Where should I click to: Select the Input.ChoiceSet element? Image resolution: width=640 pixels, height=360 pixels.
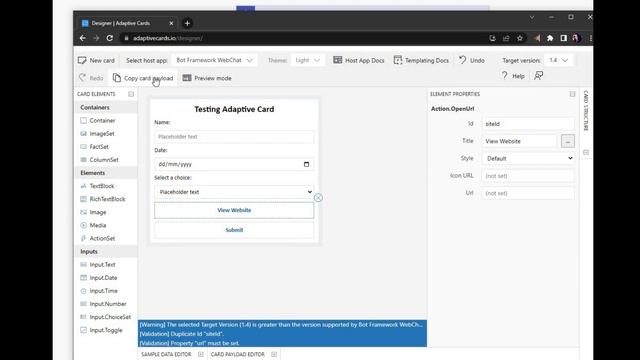click(x=106, y=317)
